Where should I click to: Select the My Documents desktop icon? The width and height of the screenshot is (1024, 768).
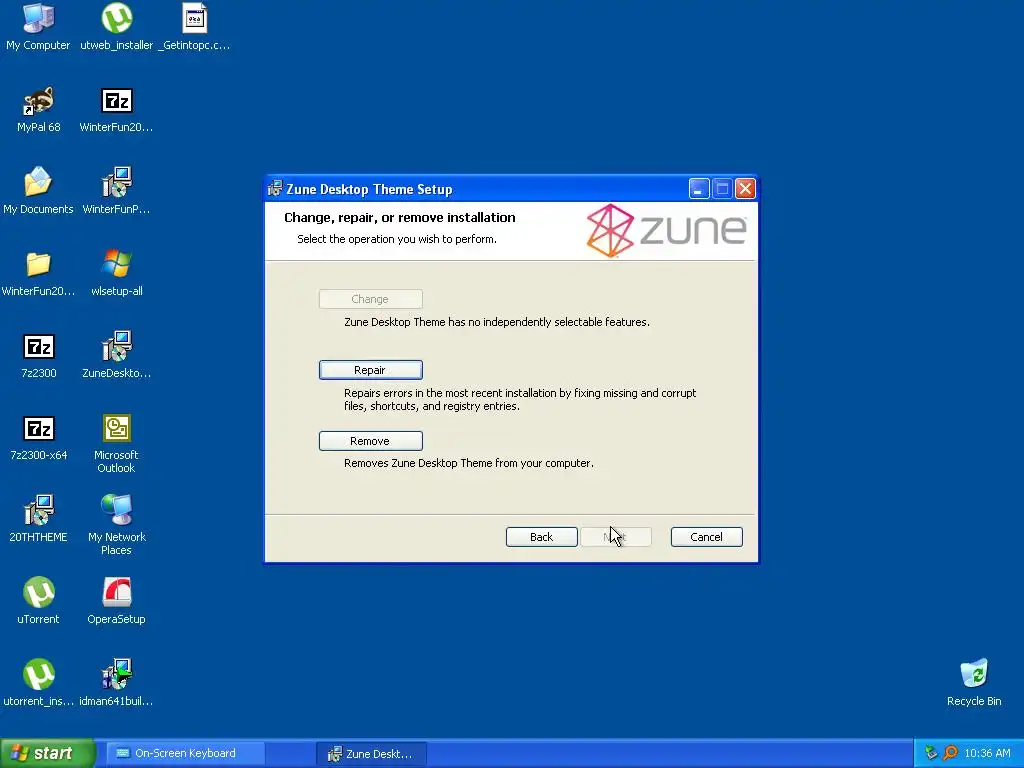(38, 191)
